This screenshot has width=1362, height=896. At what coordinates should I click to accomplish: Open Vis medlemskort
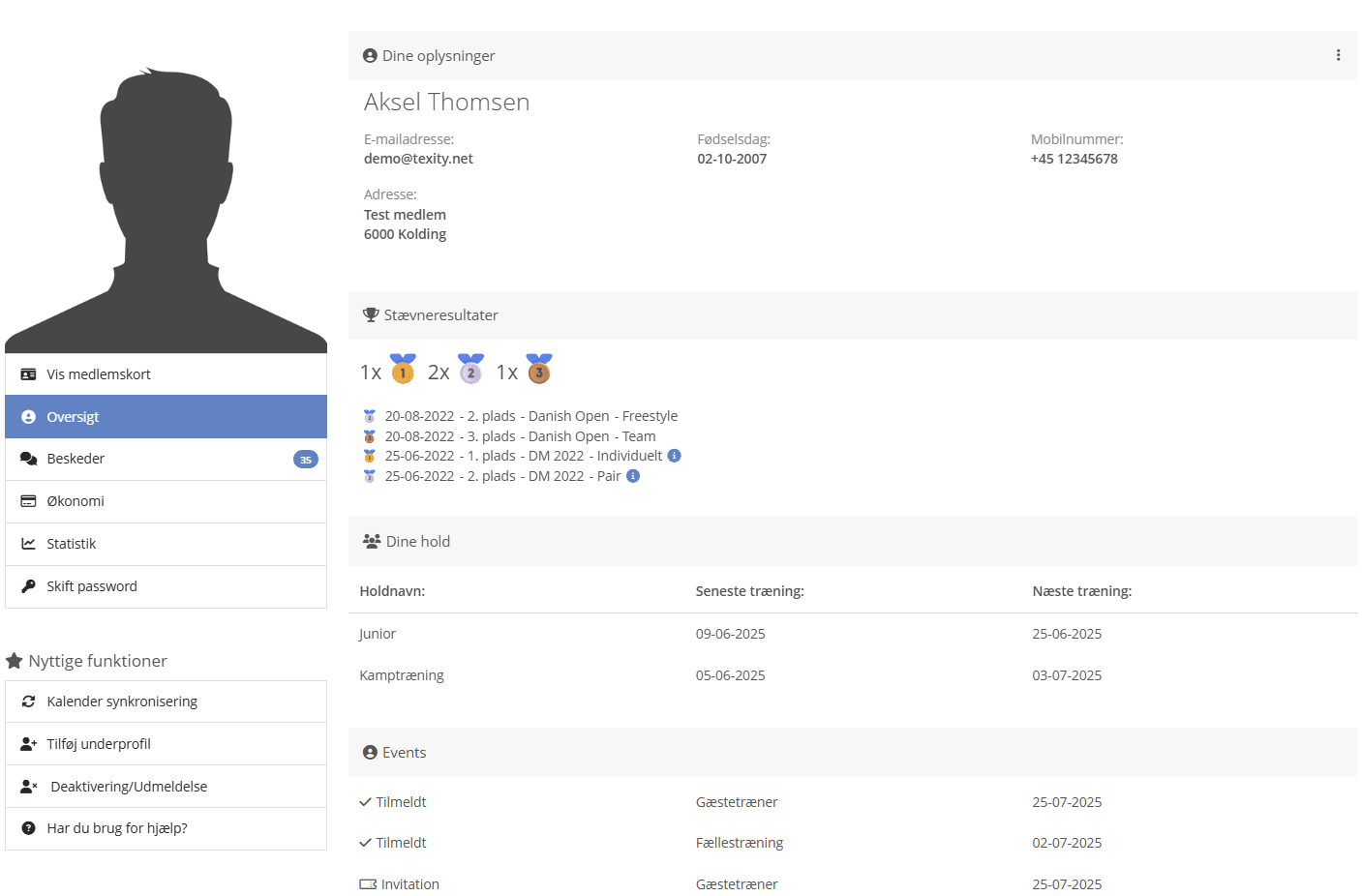click(x=166, y=374)
